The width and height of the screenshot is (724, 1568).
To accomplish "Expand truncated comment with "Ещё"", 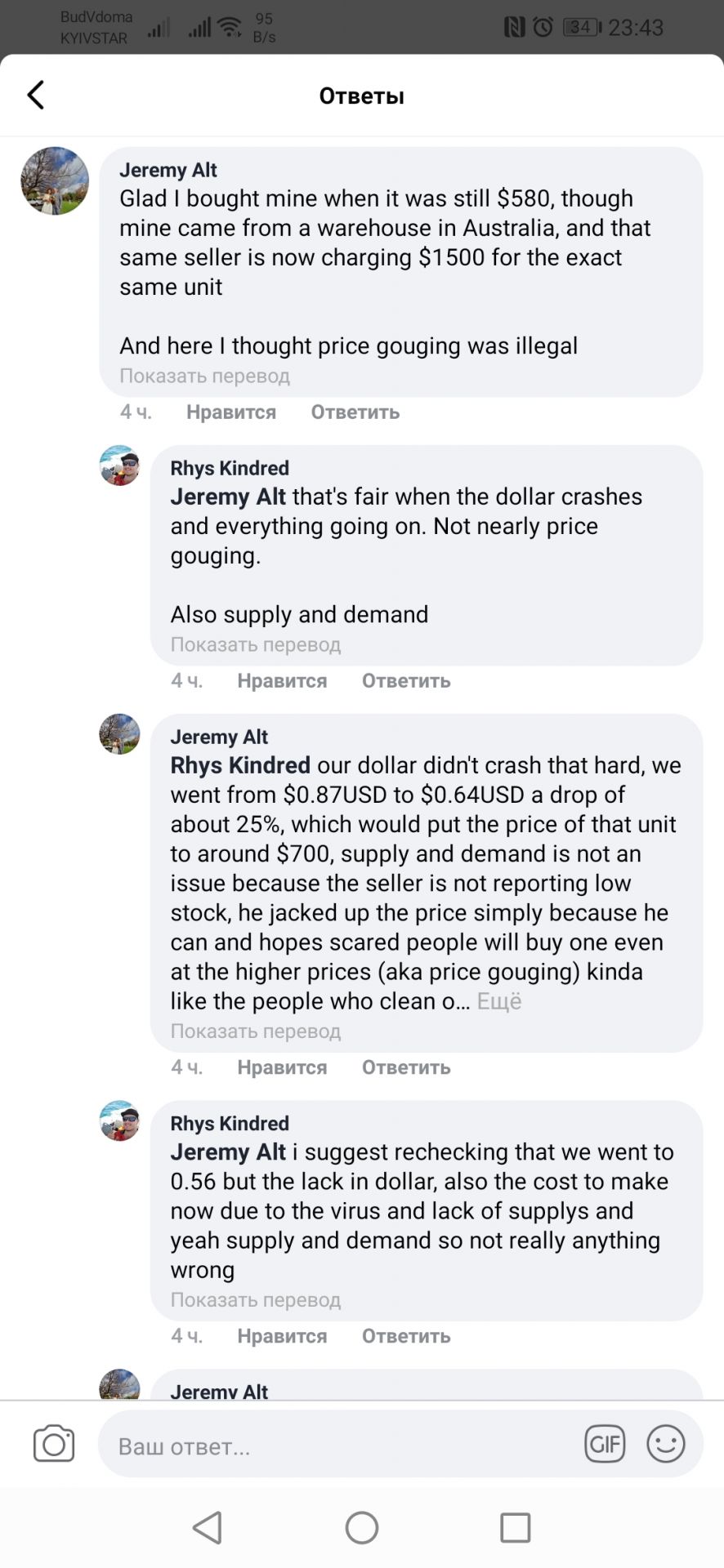I will click(498, 1001).
